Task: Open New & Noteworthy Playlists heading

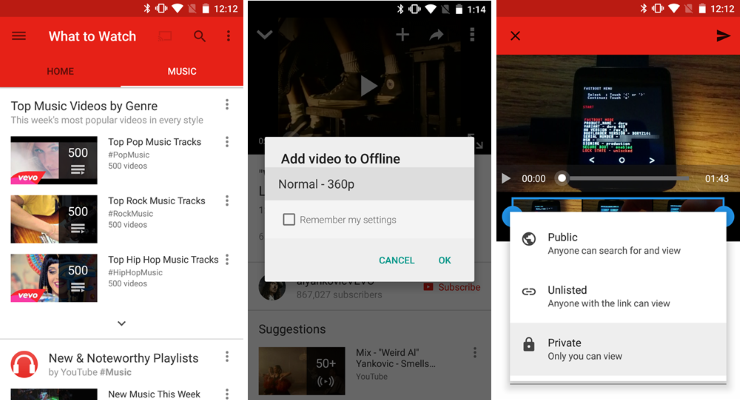Action: [124, 358]
